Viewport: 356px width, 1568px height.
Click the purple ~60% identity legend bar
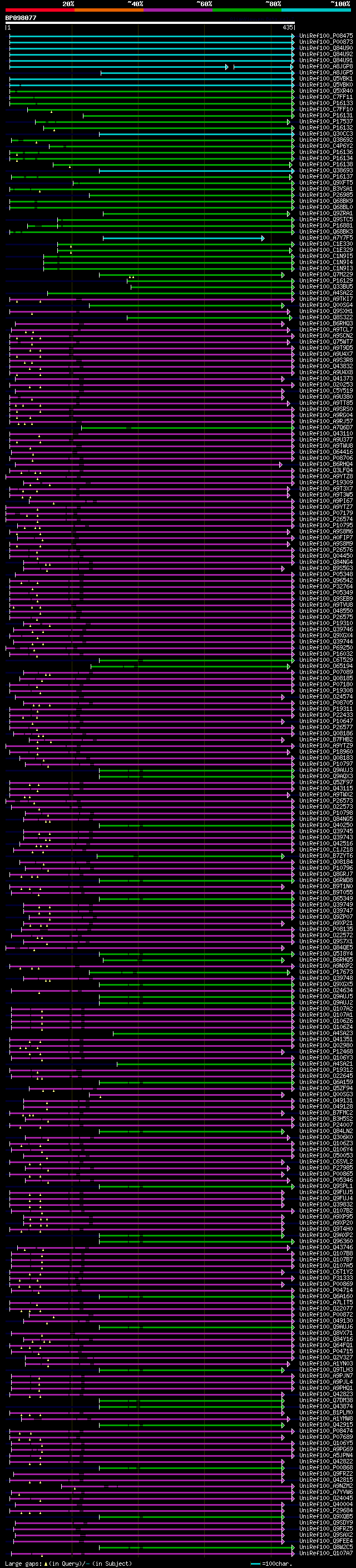pyautogui.click(x=179, y=10)
